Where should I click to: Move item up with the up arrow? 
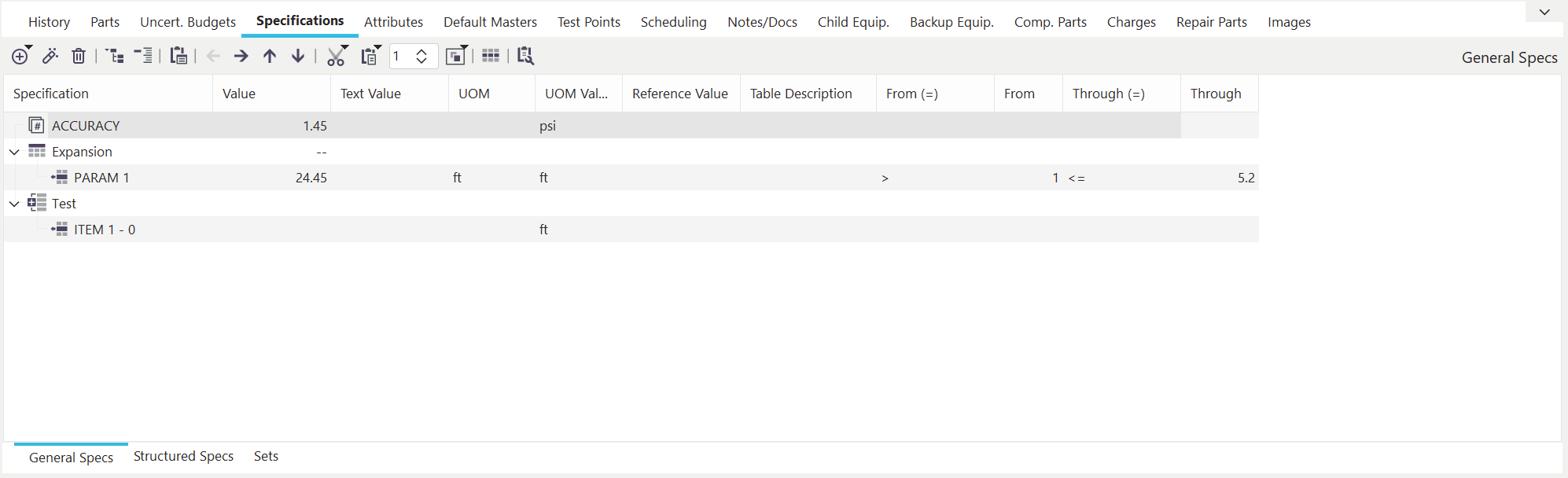pos(270,56)
